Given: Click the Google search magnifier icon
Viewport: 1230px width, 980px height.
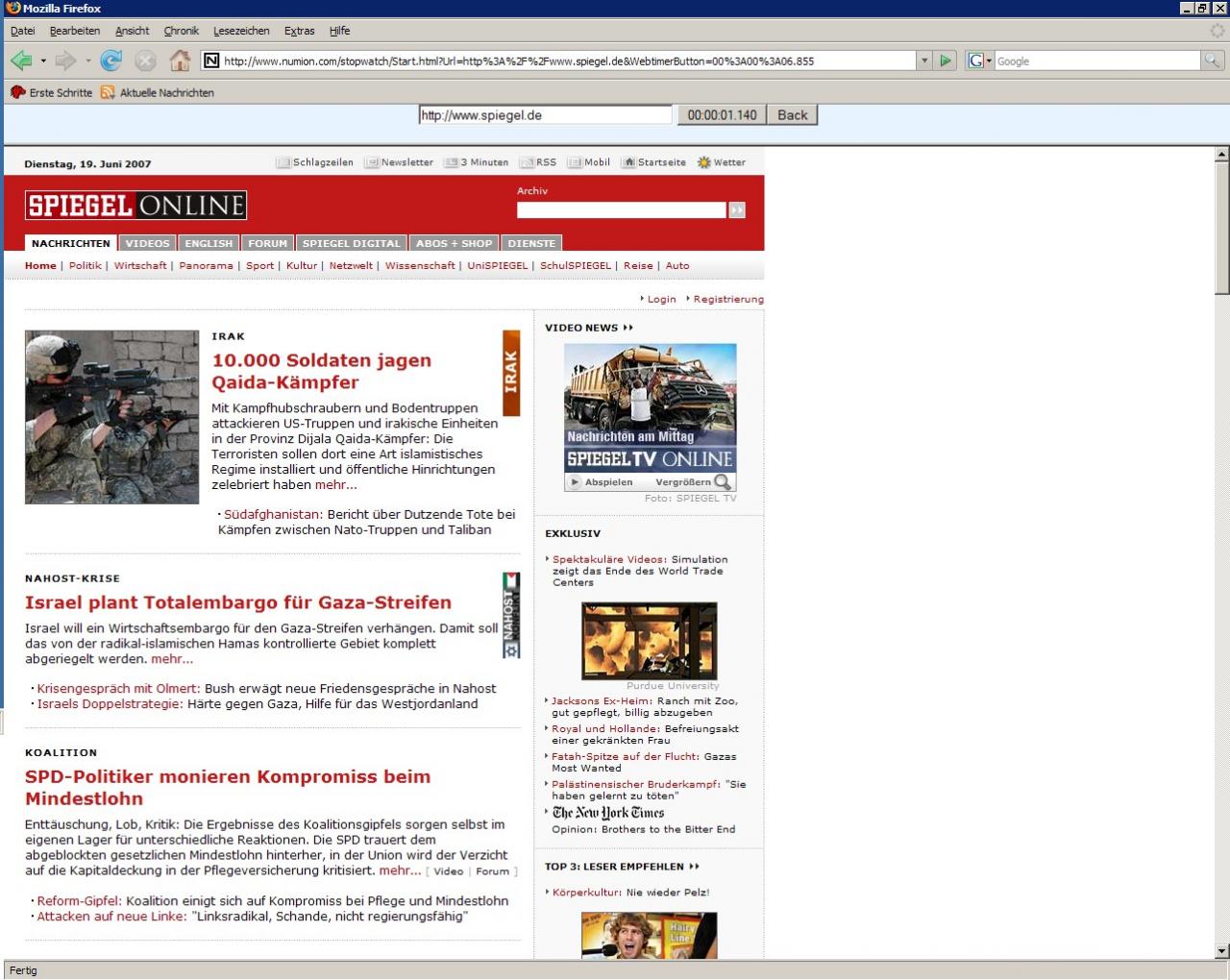Looking at the screenshot, I should click(x=1214, y=61).
